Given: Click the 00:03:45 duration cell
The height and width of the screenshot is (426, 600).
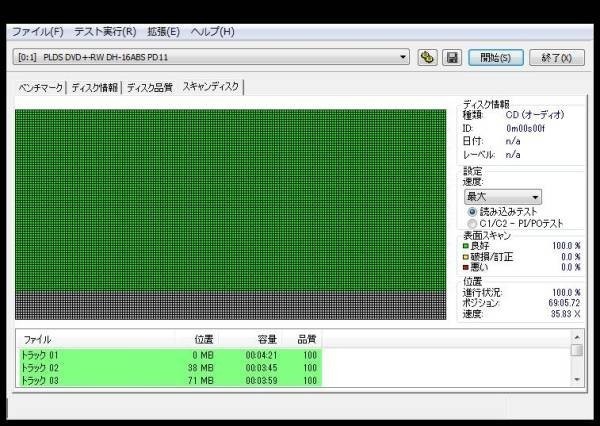Looking at the screenshot, I should pyautogui.click(x=261, y=368).
